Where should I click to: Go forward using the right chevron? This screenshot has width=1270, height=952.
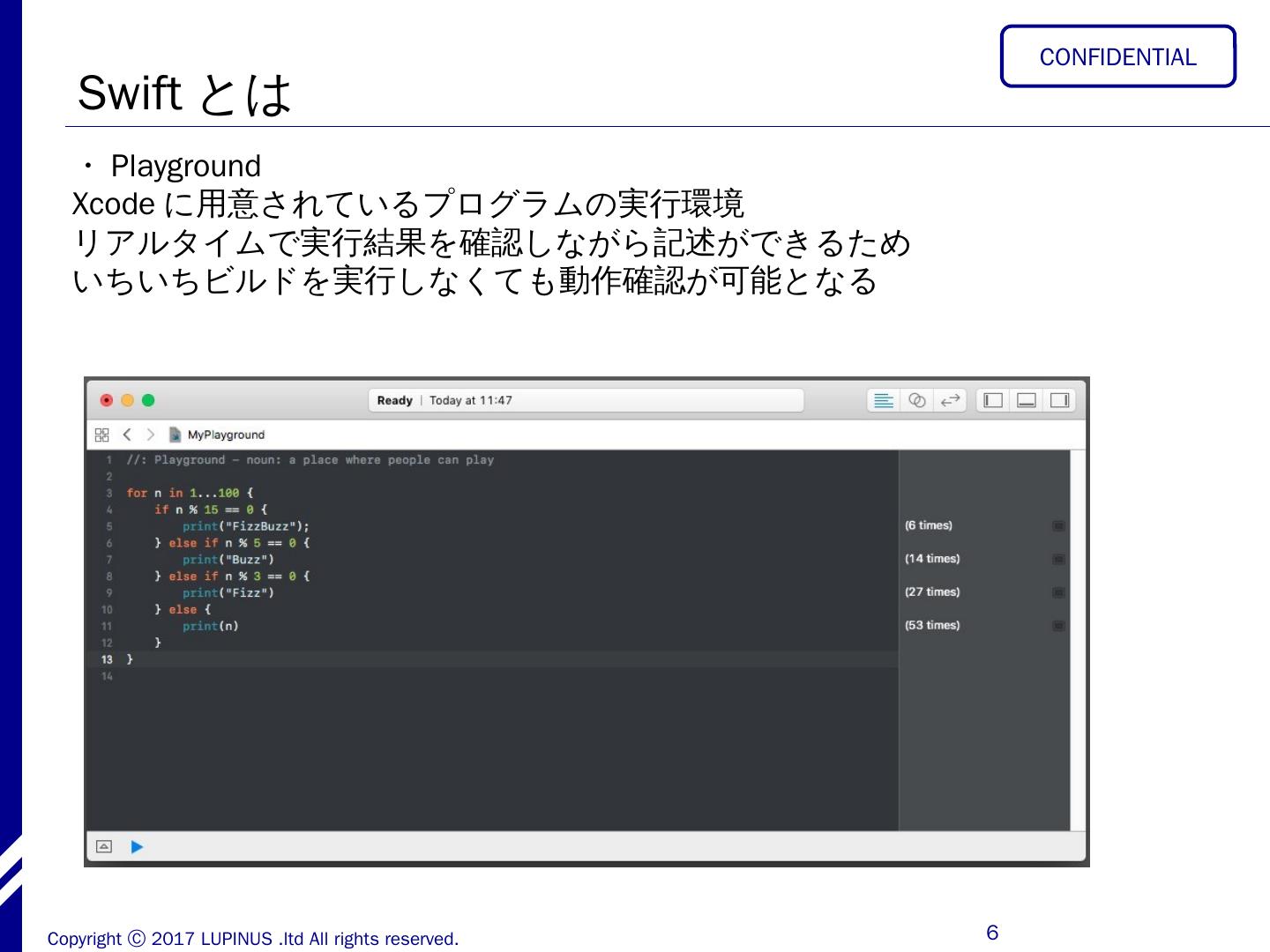(x=150, y=435)
